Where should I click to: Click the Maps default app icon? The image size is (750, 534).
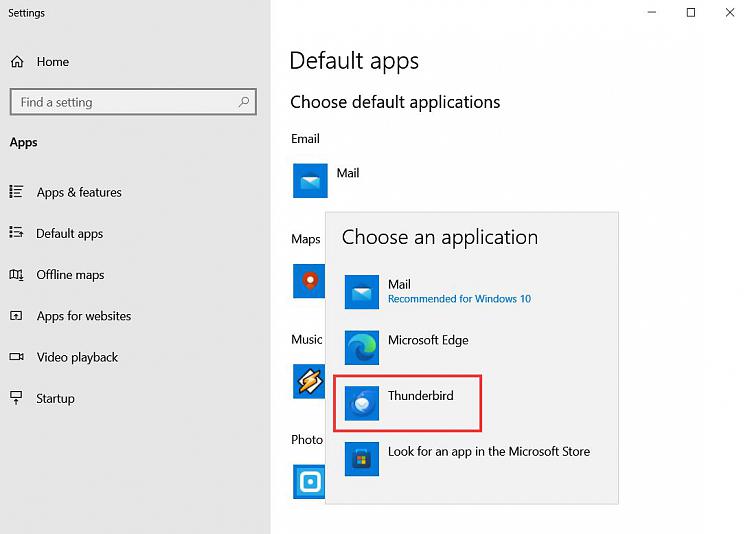point(309,281)
